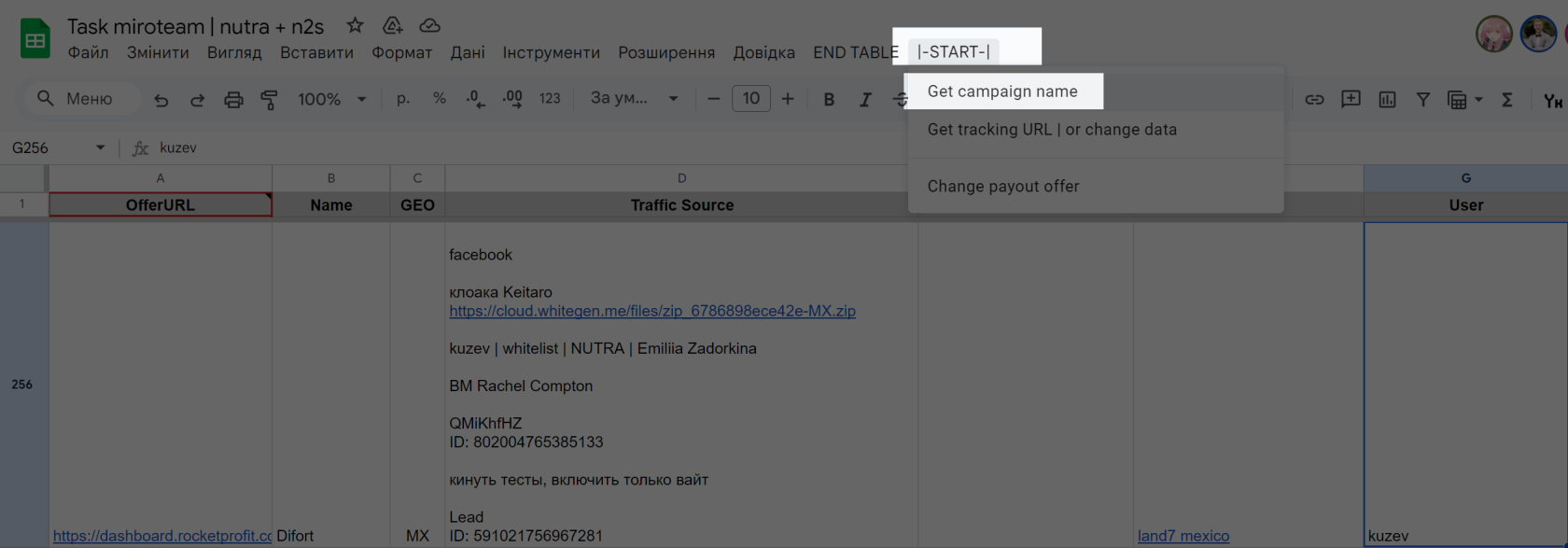The width and height of the screenshot is (1568, 548).
Task: Select column D header
Action: click(682, 178)
